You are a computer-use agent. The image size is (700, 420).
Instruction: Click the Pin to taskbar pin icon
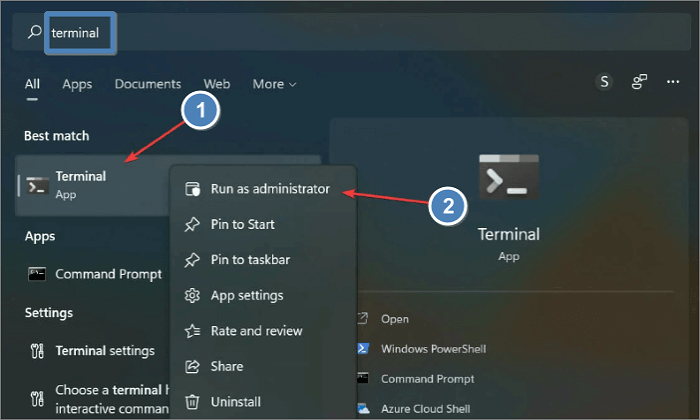(x=192, y=260)
